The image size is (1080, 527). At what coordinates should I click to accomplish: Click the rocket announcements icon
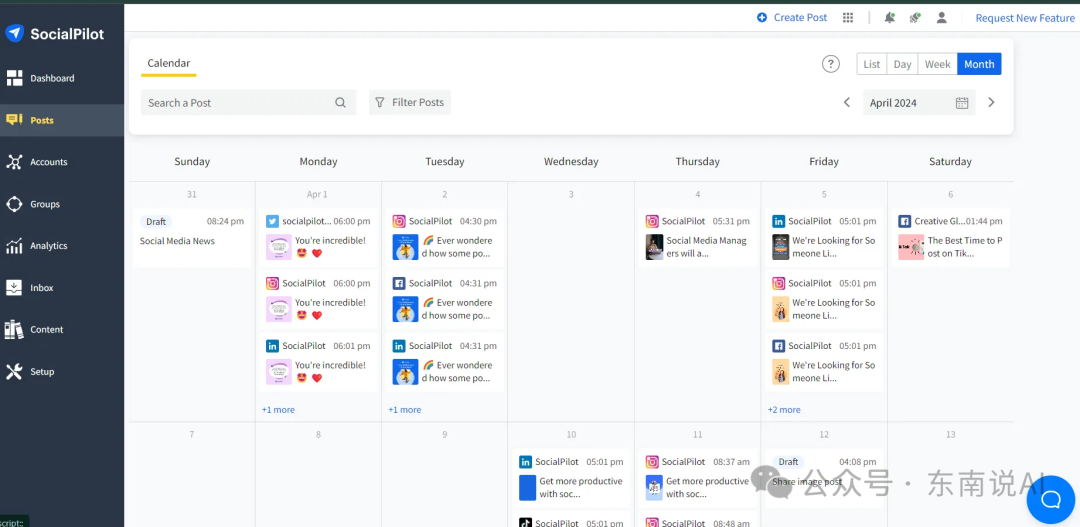[x=915, y=18]
